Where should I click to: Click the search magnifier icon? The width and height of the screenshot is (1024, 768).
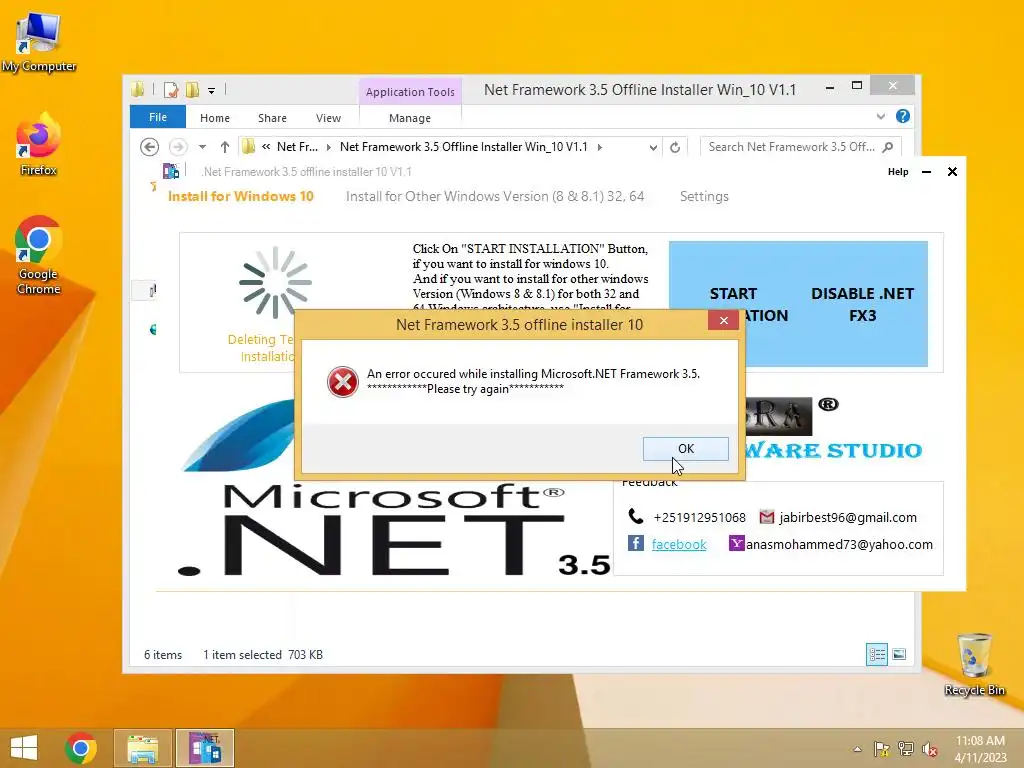(x=888, y=147)
